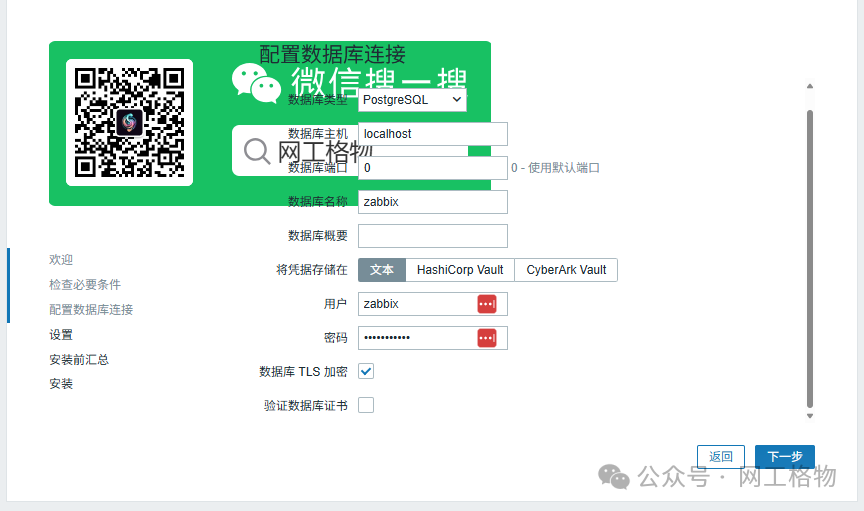Check the 验证数据库证书 checkbox
Image resolution: width=864 pixels, height=511 pixels.
coord(366,405)
